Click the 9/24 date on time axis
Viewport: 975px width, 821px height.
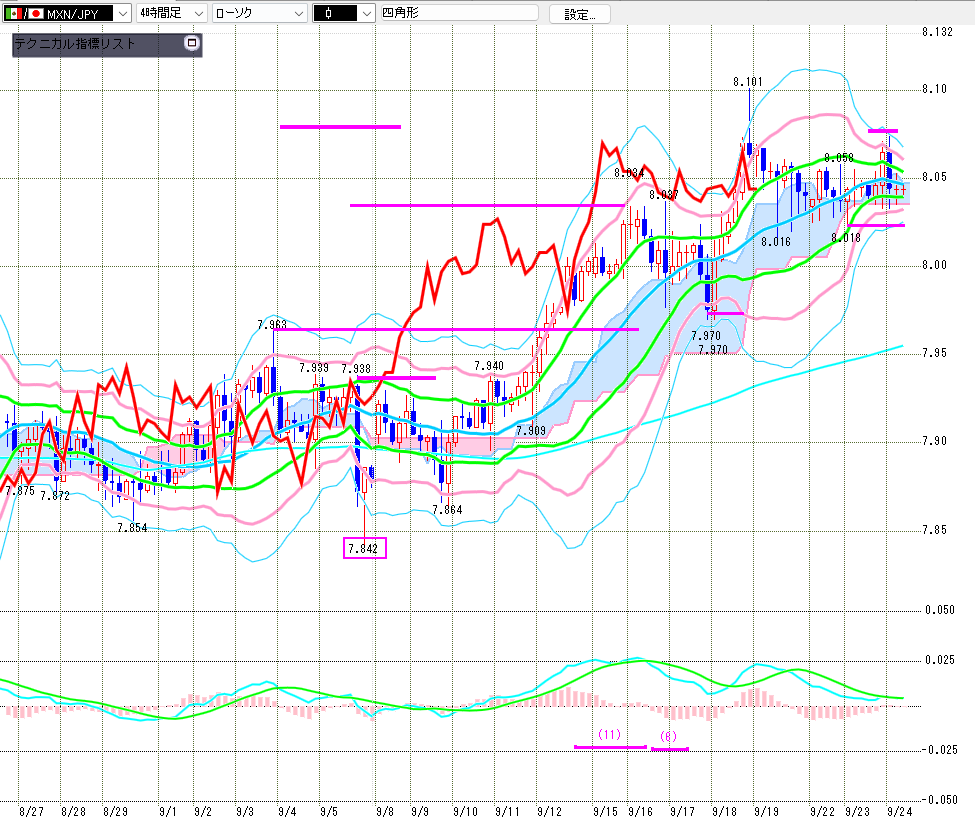click(898, 810)
